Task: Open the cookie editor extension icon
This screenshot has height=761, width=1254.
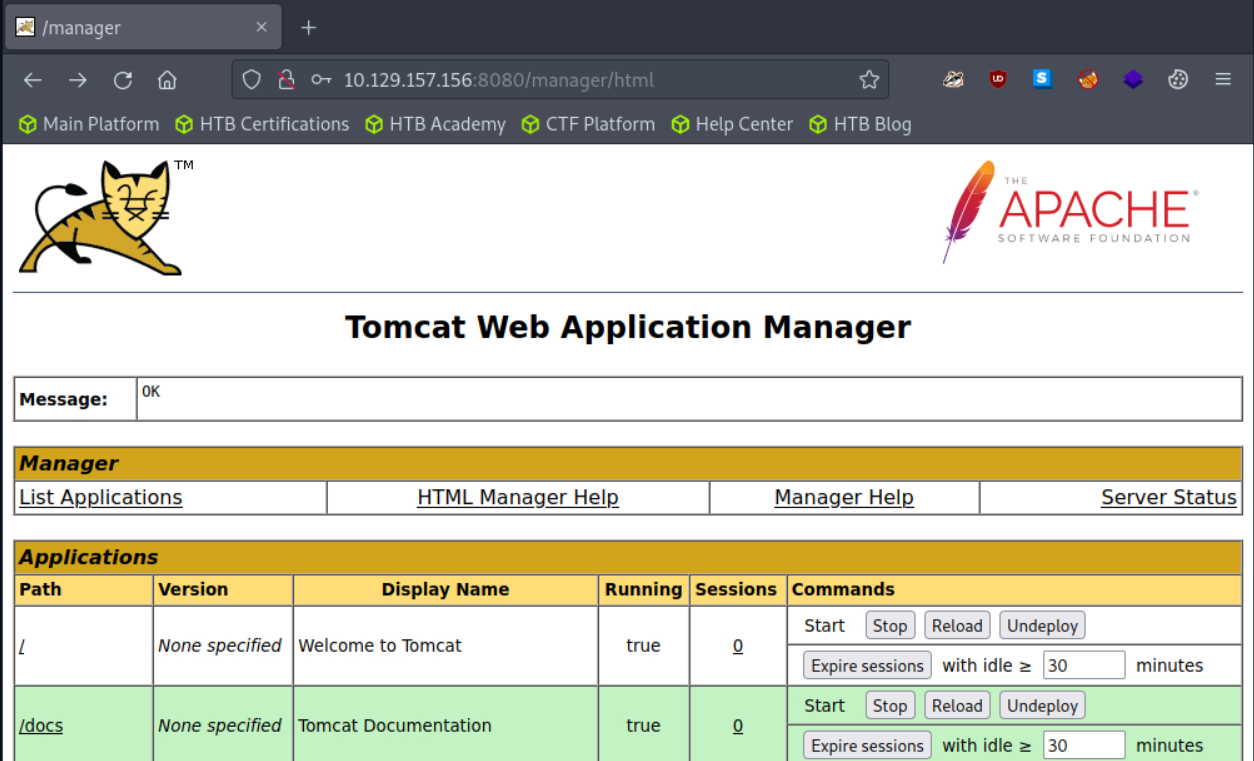Action: click(x=1178, y=79)
